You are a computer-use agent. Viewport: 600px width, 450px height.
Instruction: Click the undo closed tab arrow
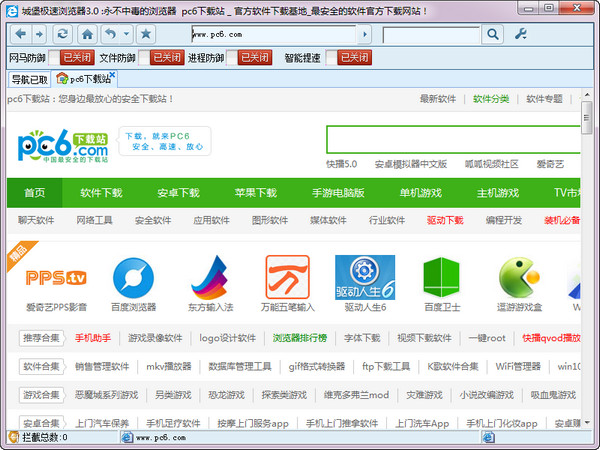111,34
